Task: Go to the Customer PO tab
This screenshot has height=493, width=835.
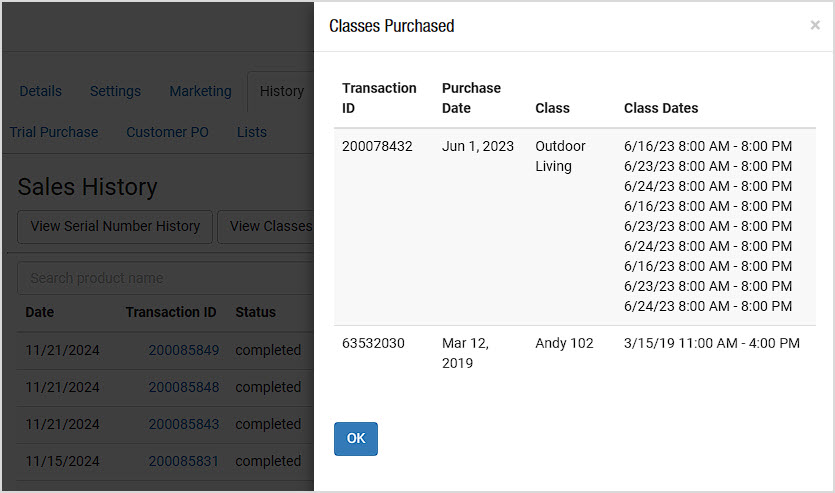Action: [167, 132]
